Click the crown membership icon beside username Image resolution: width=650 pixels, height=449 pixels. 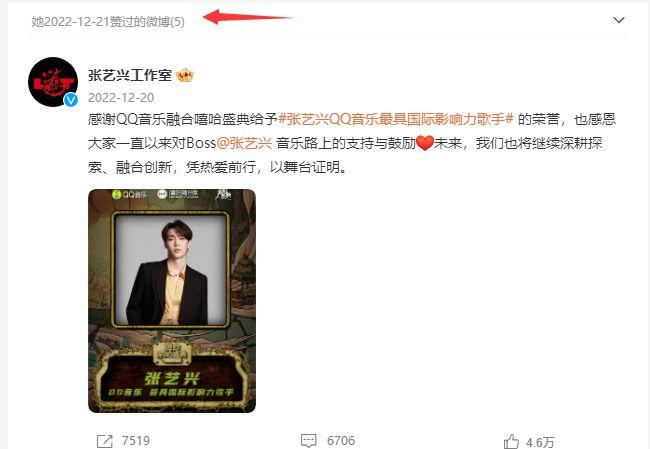pyautogui.click(x=185, y=75)
